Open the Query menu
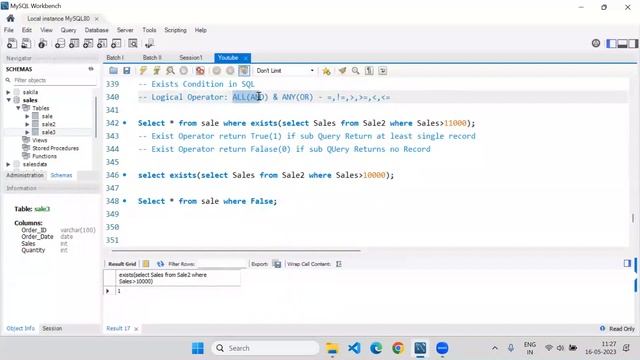 coord(69,30)
